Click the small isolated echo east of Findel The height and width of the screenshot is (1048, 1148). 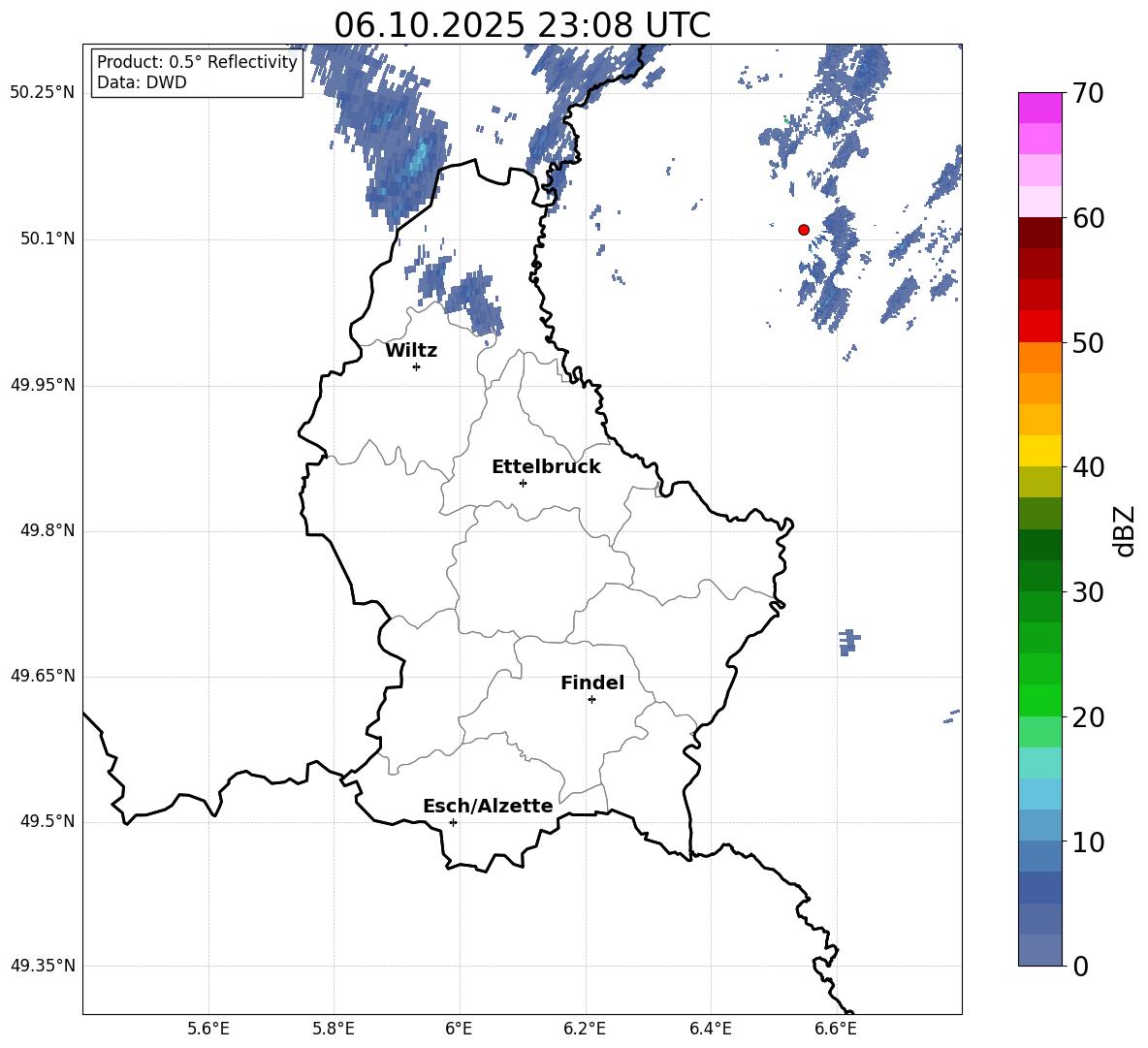[848, 641]
